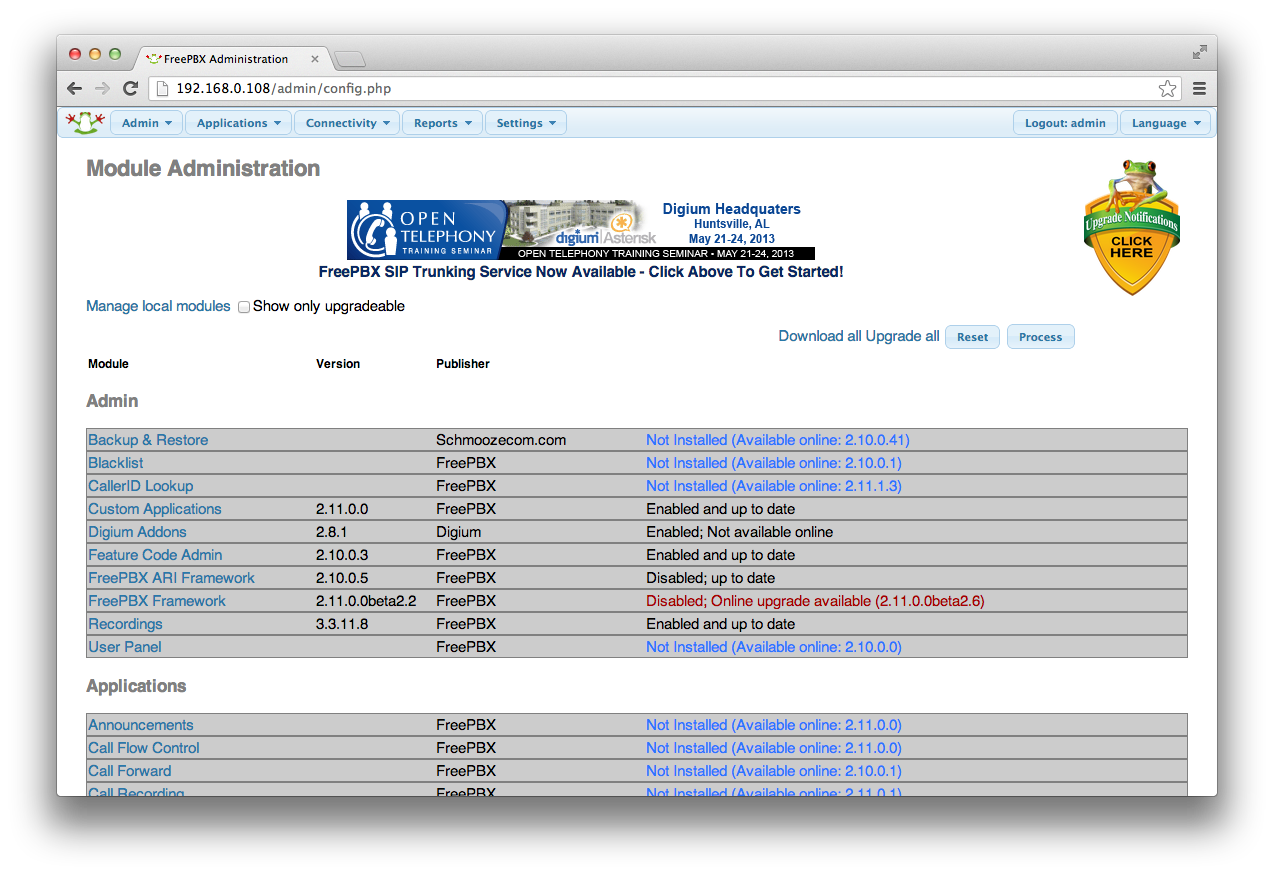The width and height of the screenshot is (1274, 875).
Task: Click version 2.11.0.0beta2.2 cell
Action: [x=366, y=601]
